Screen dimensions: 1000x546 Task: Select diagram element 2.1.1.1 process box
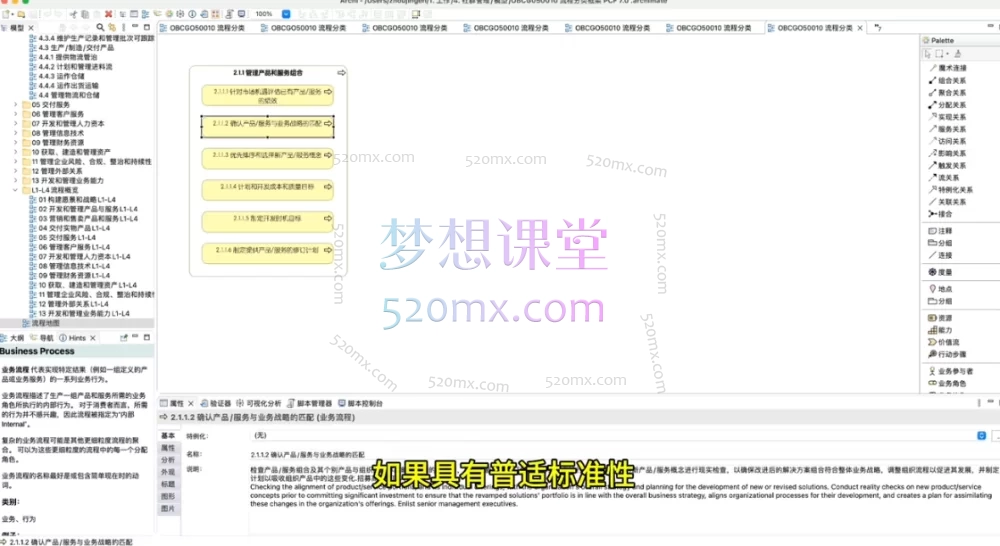pos(267,95)
